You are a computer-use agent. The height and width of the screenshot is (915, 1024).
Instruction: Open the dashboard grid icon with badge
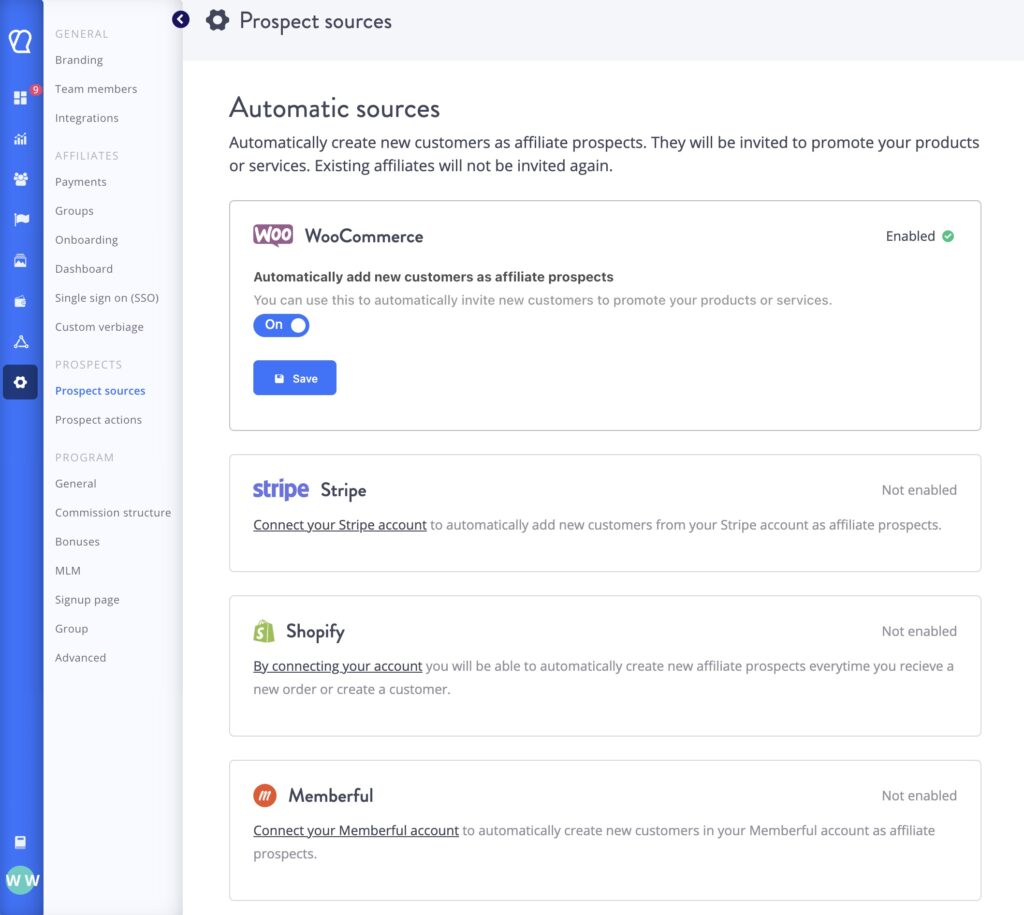[x=21, y=99]
